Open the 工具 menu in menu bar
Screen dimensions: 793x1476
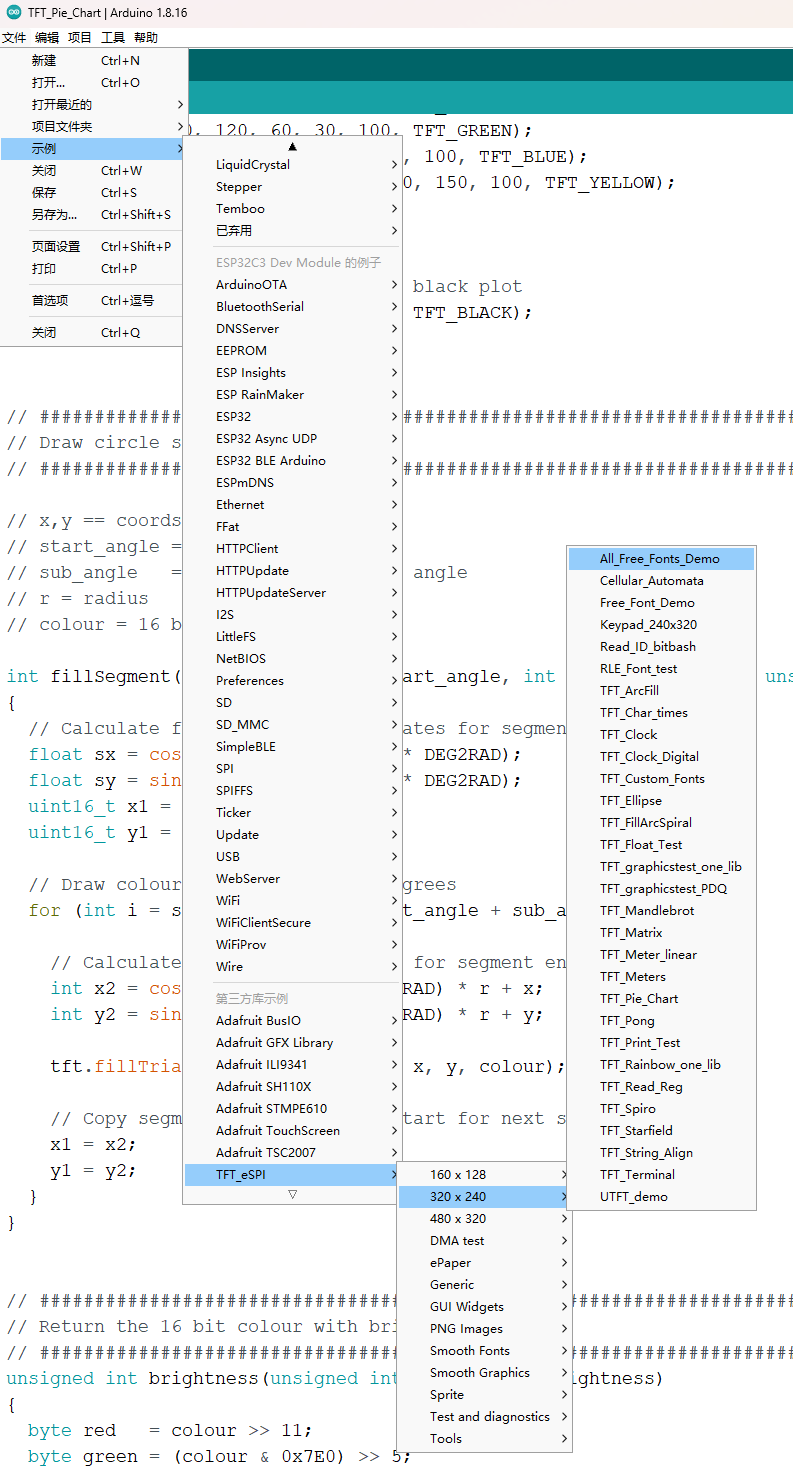click(113, 38)
